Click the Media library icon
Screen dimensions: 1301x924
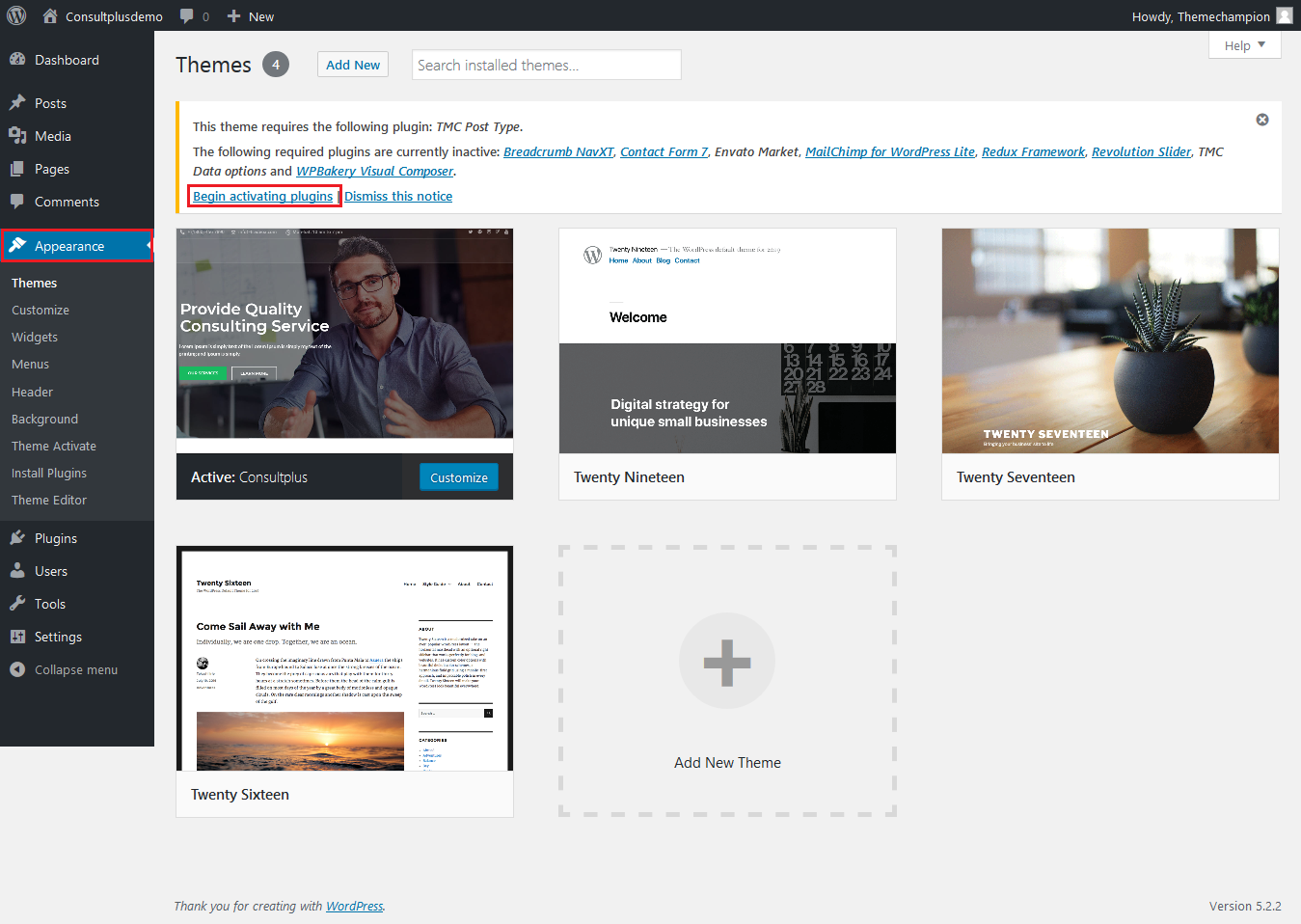tap(17, 136)
